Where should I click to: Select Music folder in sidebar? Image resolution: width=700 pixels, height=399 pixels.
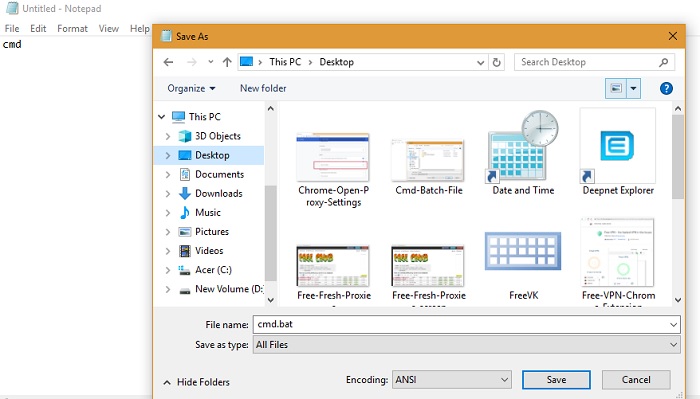click(x=200, y=213)
